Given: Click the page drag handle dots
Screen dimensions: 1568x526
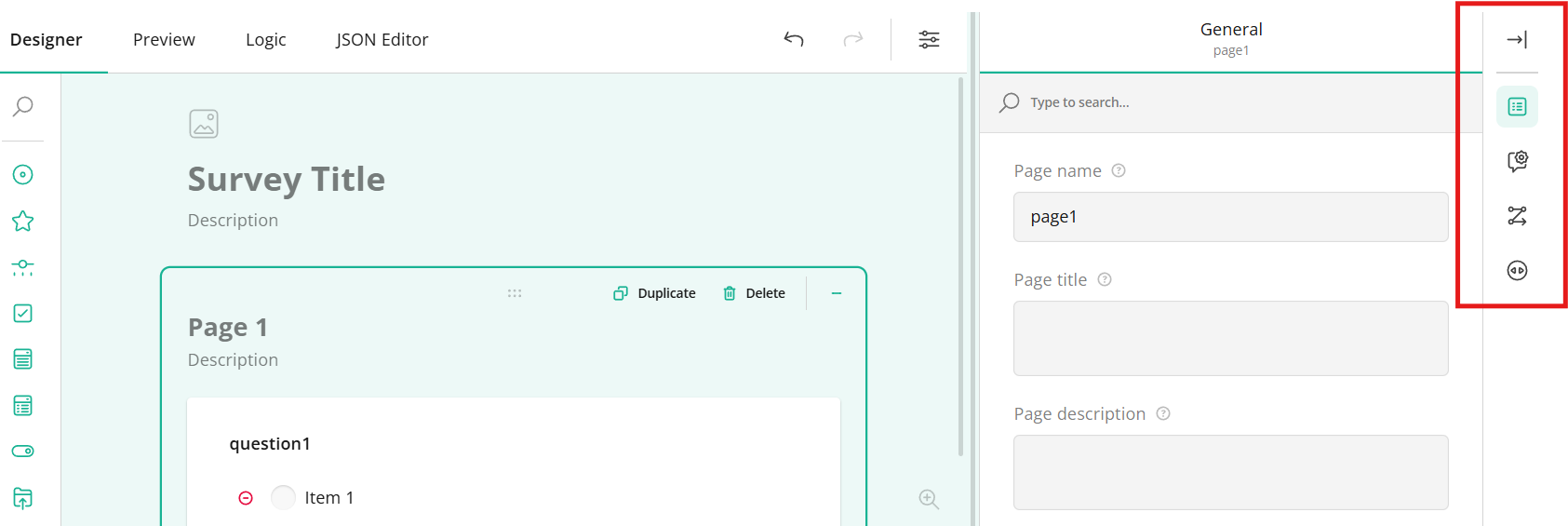Looking at the screenshot, I should 515,293.
